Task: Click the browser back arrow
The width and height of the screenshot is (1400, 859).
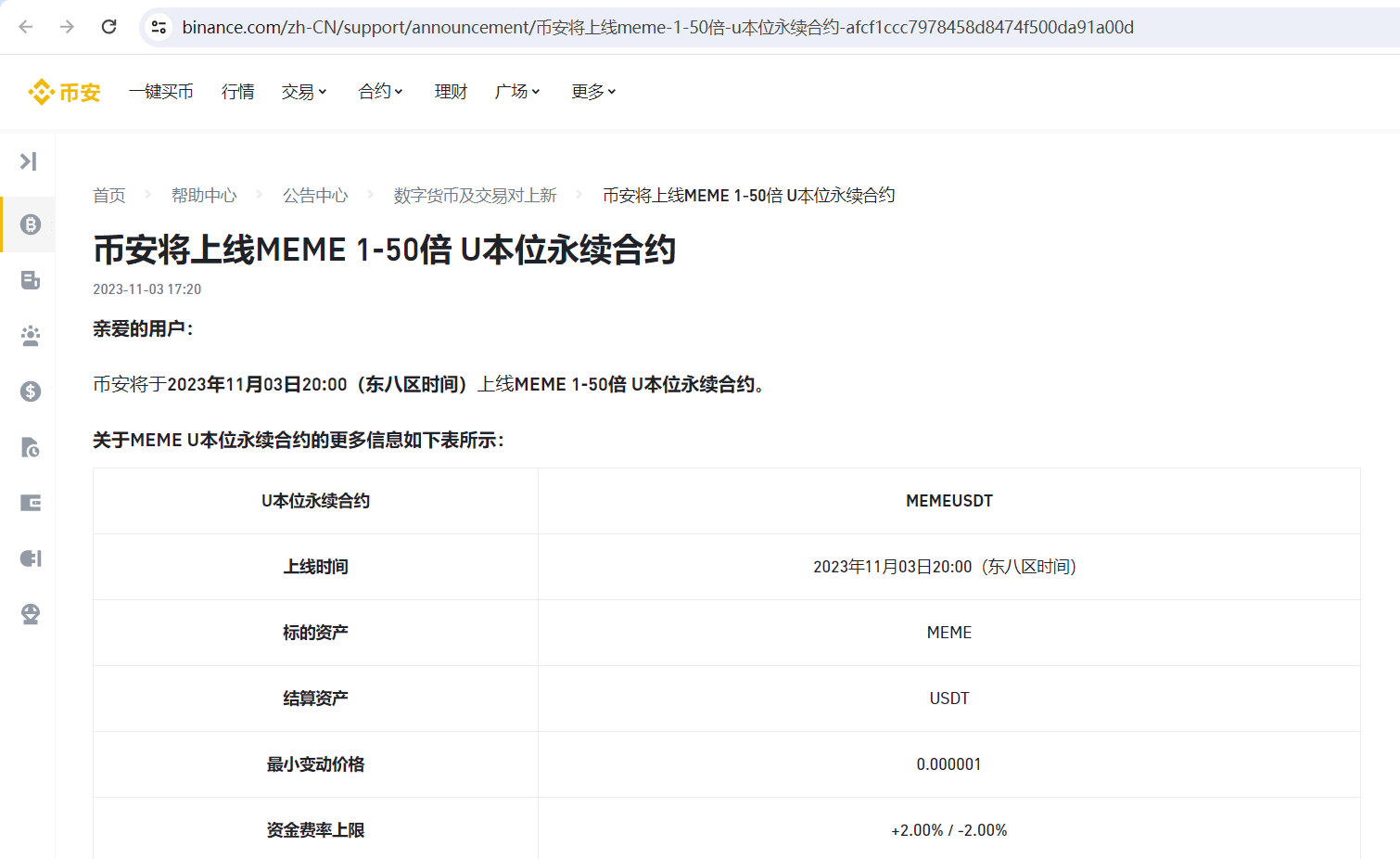Action: point(26,27)
